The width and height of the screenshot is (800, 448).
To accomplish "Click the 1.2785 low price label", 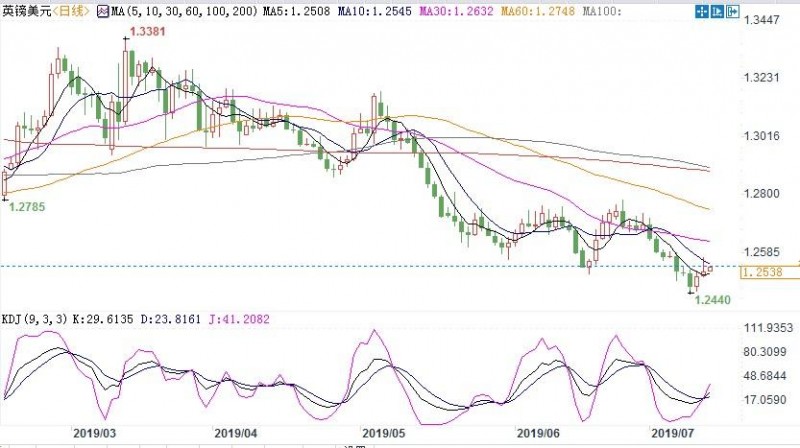I will click(x=27, y=207).
